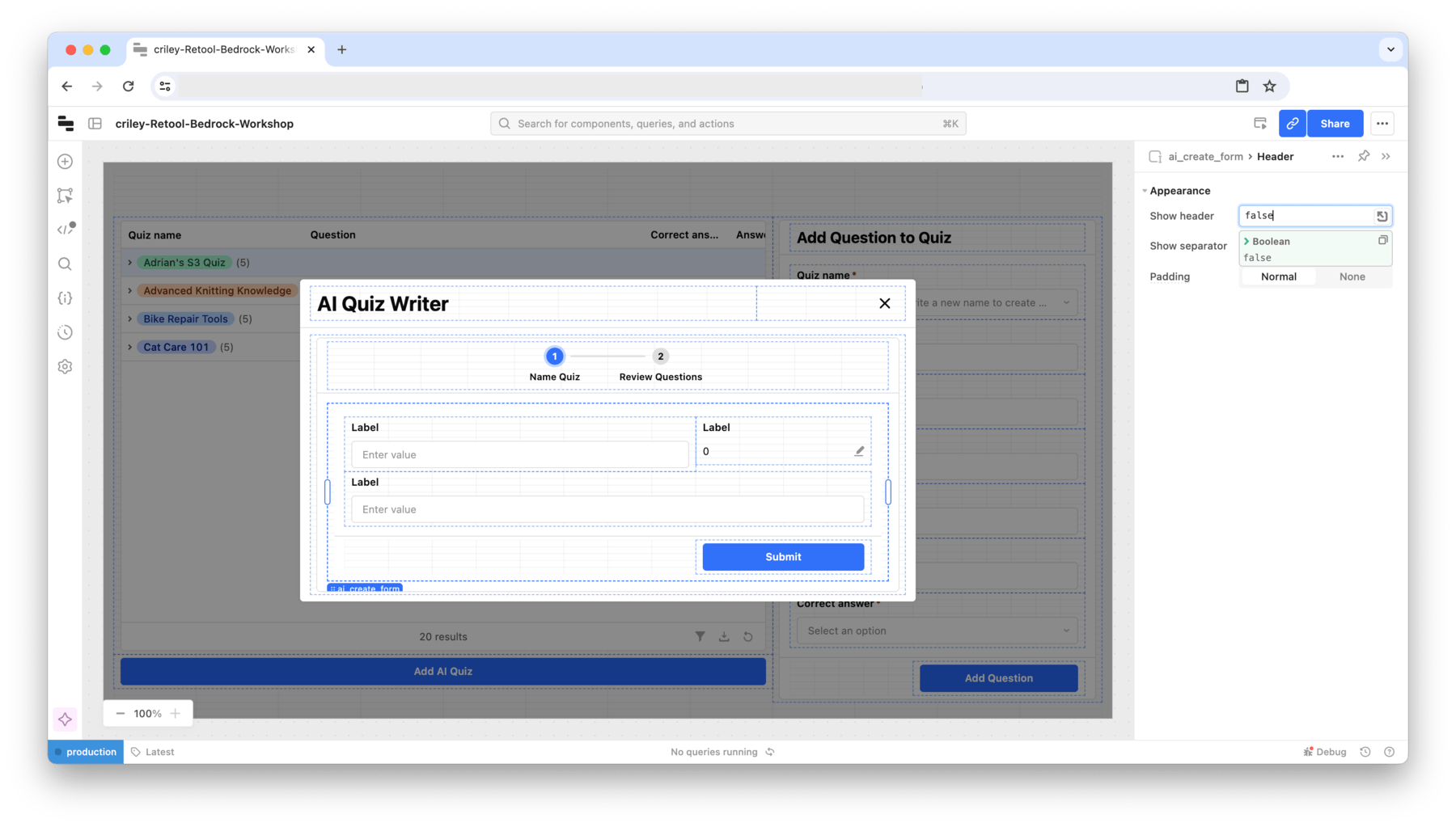Copy the Boolean evaluation result

coord(1383,240)
